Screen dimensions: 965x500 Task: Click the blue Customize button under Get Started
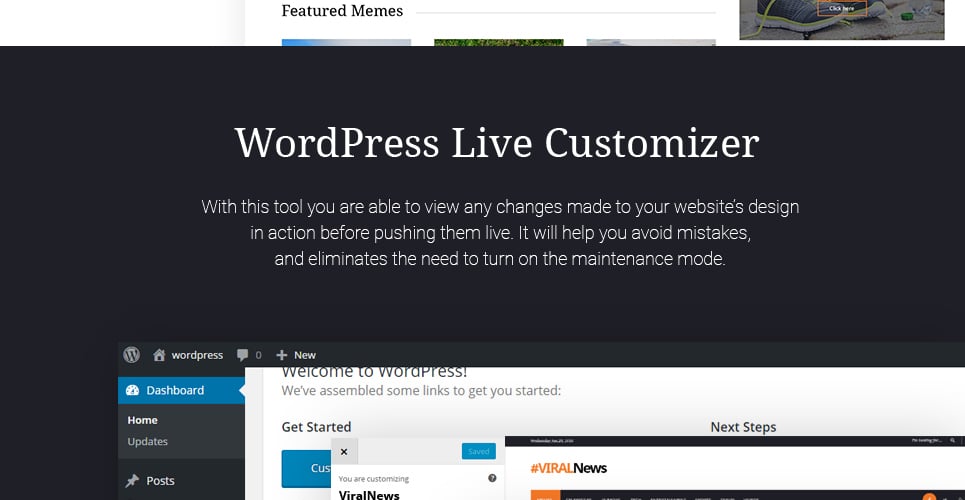[x=306, y=468]
